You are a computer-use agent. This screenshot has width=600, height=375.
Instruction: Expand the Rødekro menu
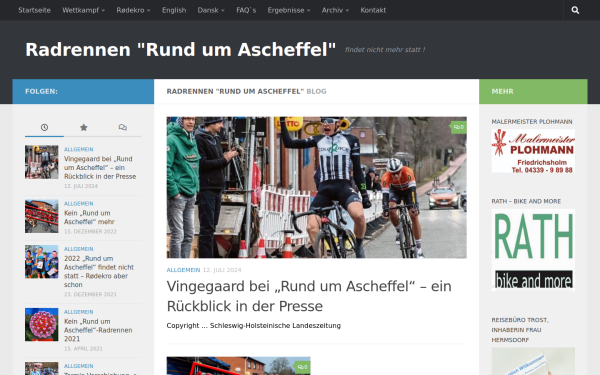click(133, 10)
